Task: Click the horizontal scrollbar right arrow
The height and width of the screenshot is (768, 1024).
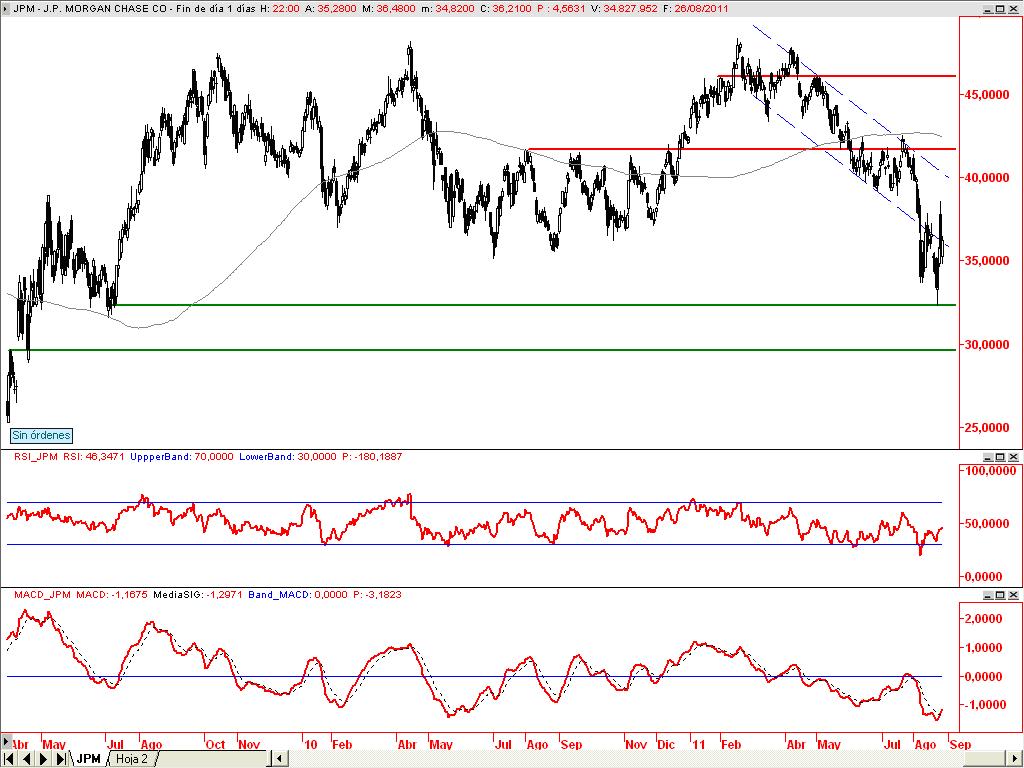Action: tap(1016, 758)
